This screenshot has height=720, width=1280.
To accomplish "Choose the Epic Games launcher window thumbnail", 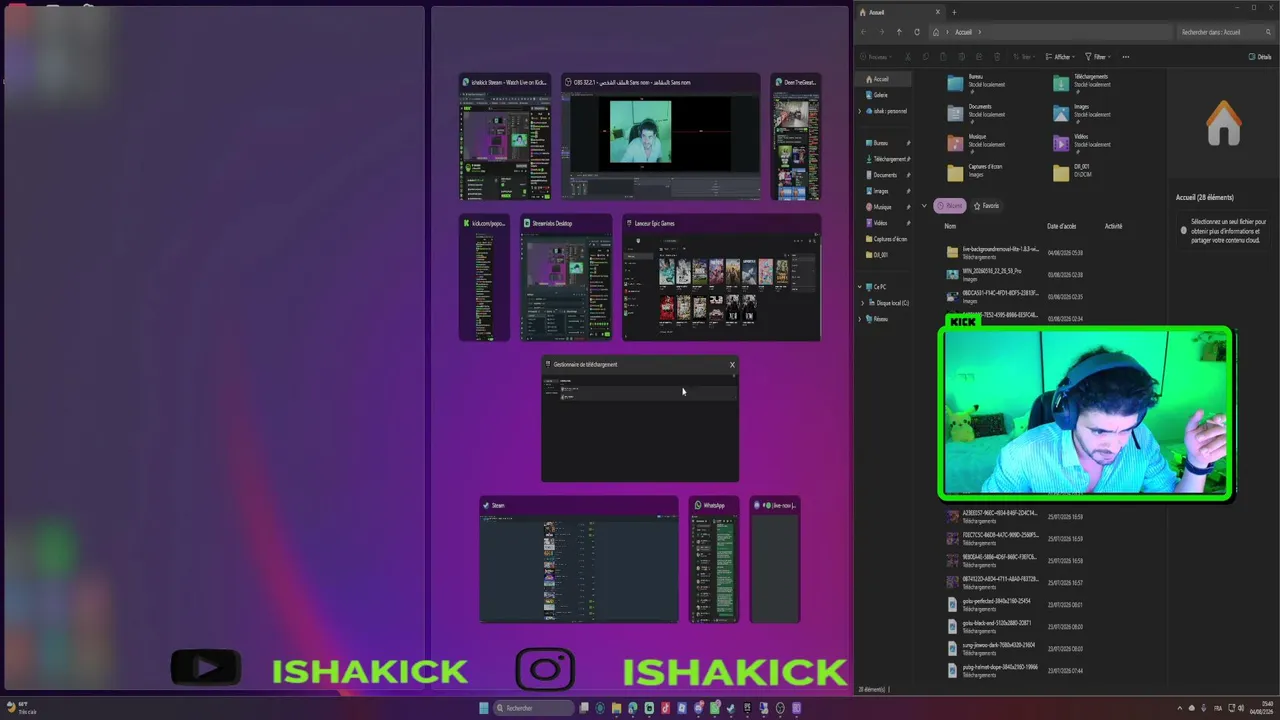I will pos(722,278).
